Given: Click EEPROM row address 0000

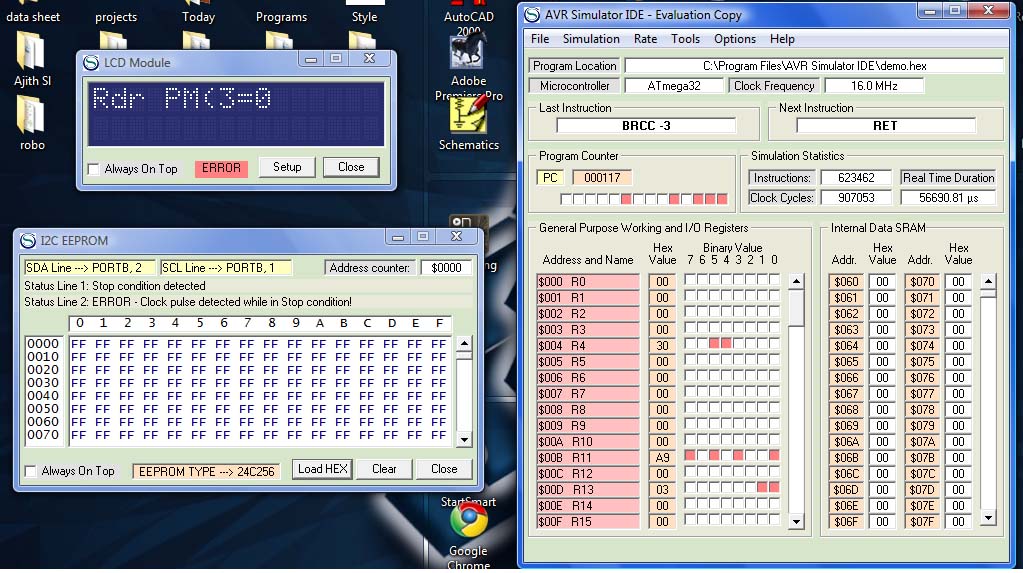Looking at the screenshot, I should tap(43, 343).
